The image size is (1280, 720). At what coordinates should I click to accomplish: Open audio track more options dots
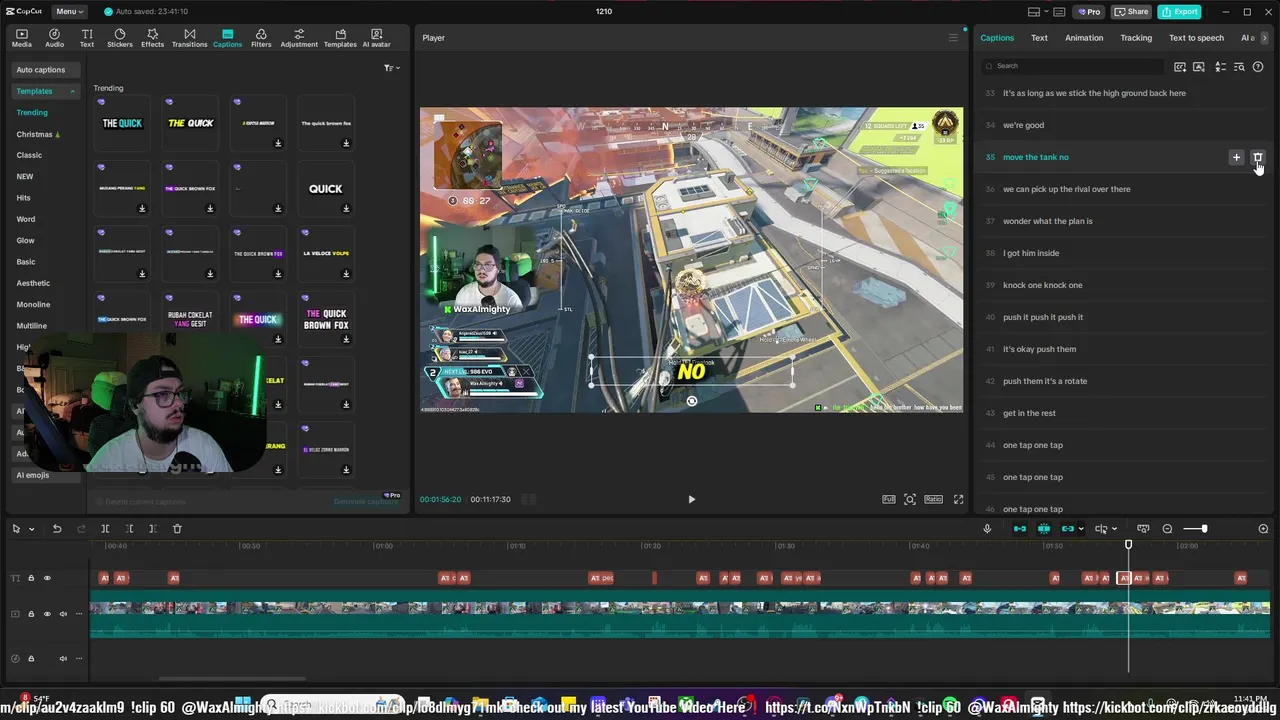coord(79,658)
